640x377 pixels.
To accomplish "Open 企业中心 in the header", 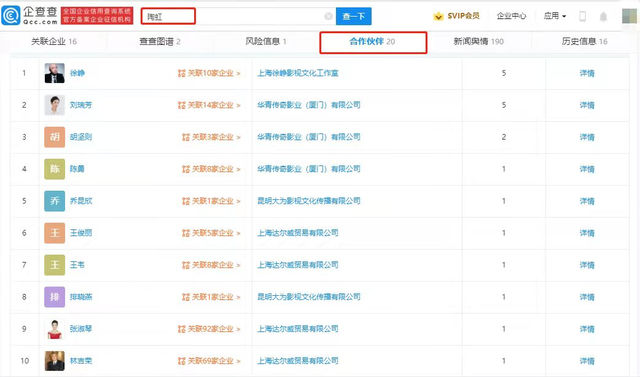I will pyautogui.click(x=511, y=16).
